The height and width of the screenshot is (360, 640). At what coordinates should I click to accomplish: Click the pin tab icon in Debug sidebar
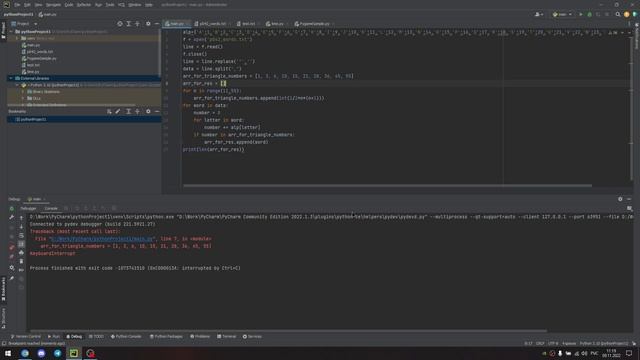11,278
